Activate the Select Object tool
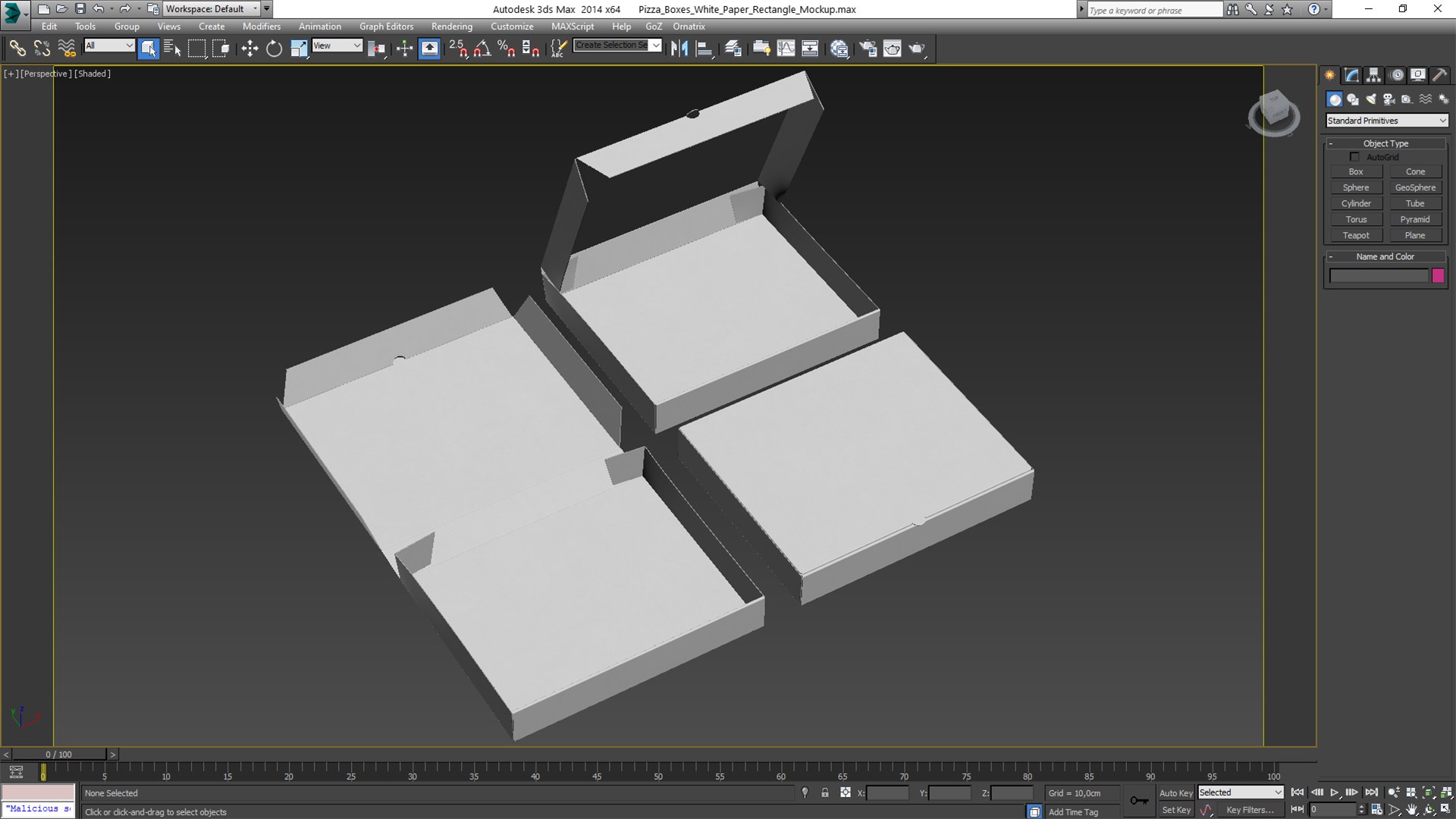 (149, 49)
